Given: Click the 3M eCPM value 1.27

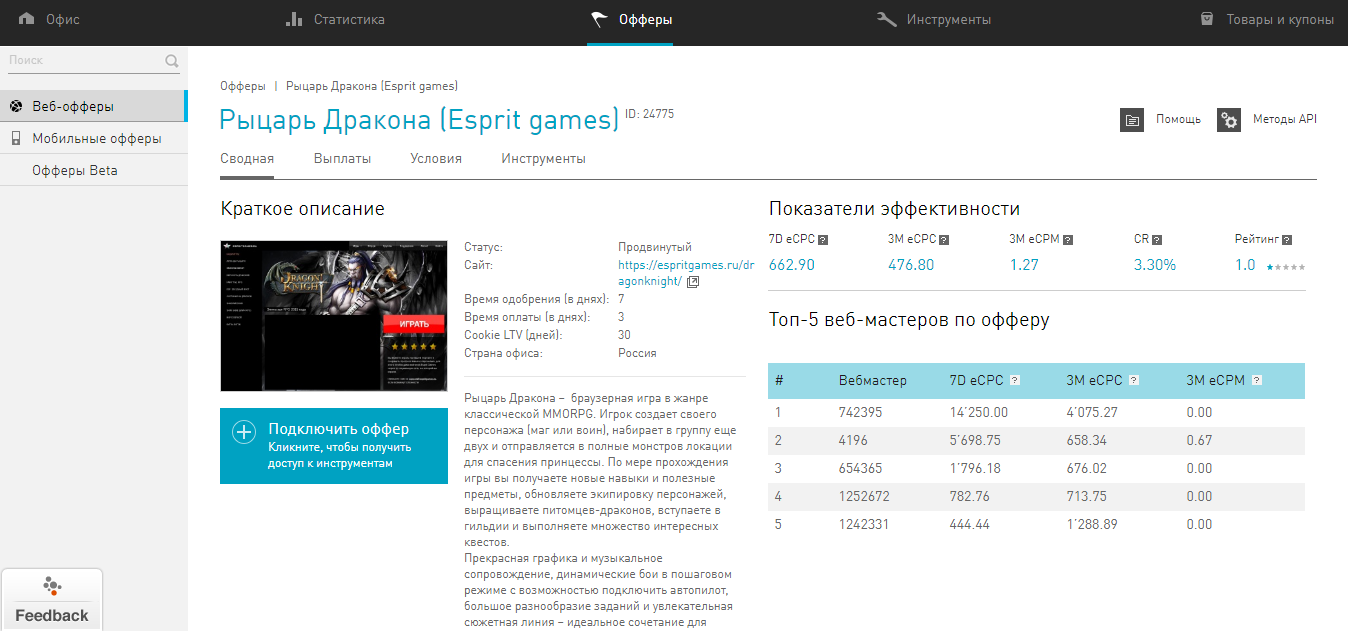Looking at the screenshot, I should [x=1024, y=265].
